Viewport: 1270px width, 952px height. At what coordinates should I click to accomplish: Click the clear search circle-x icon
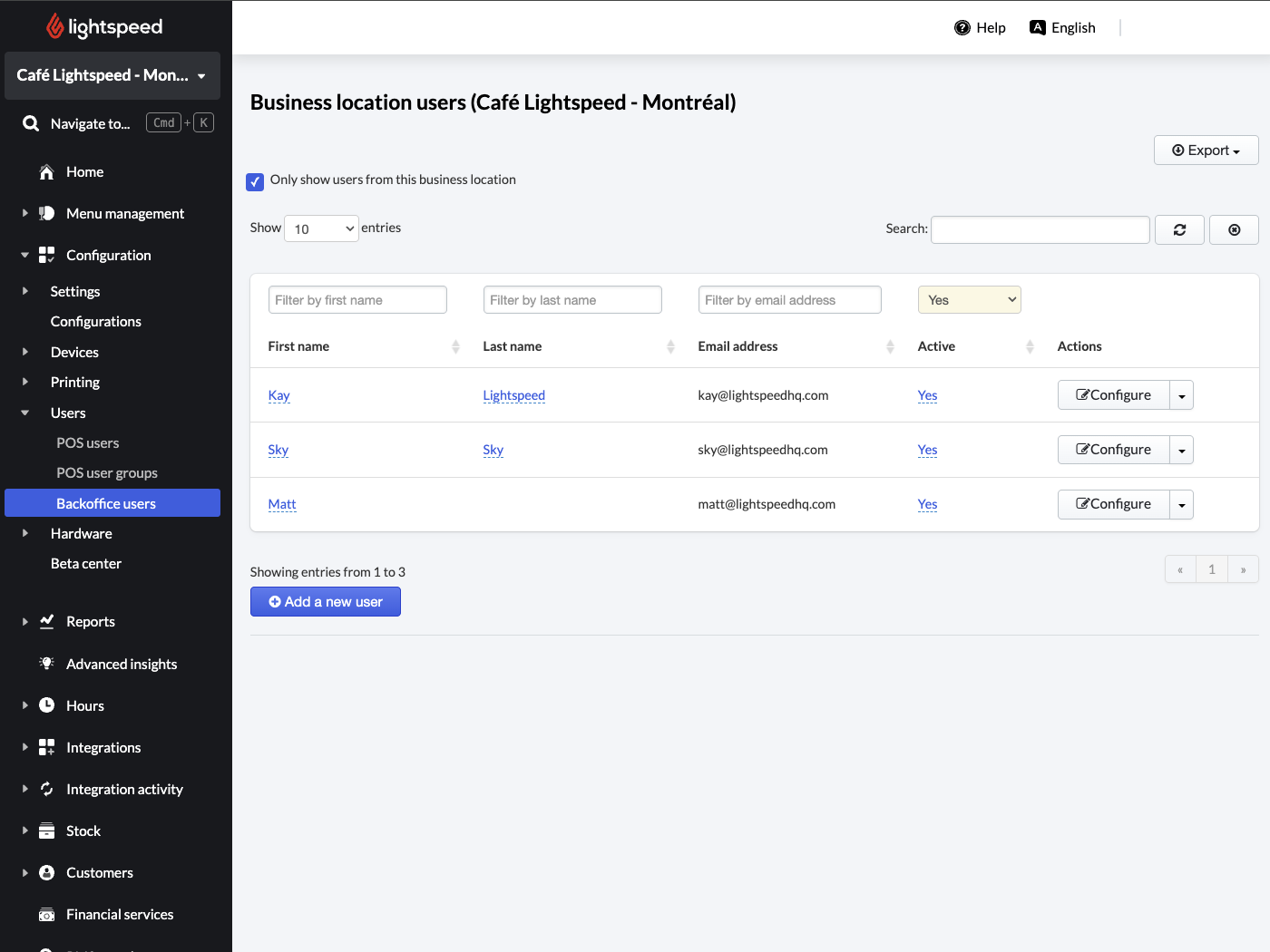(x=1234, y=230)
